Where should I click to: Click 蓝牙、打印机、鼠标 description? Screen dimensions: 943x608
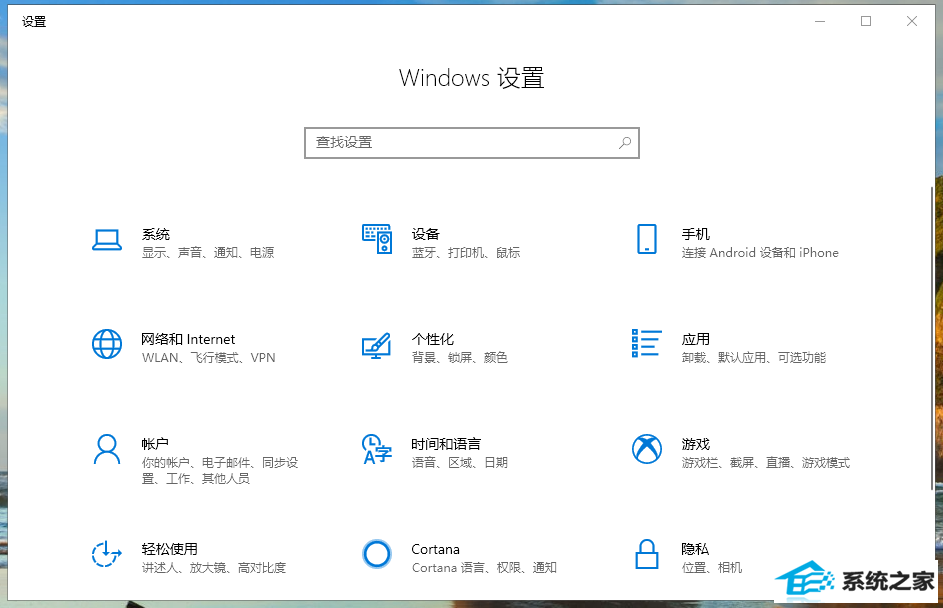click(465, 253)
